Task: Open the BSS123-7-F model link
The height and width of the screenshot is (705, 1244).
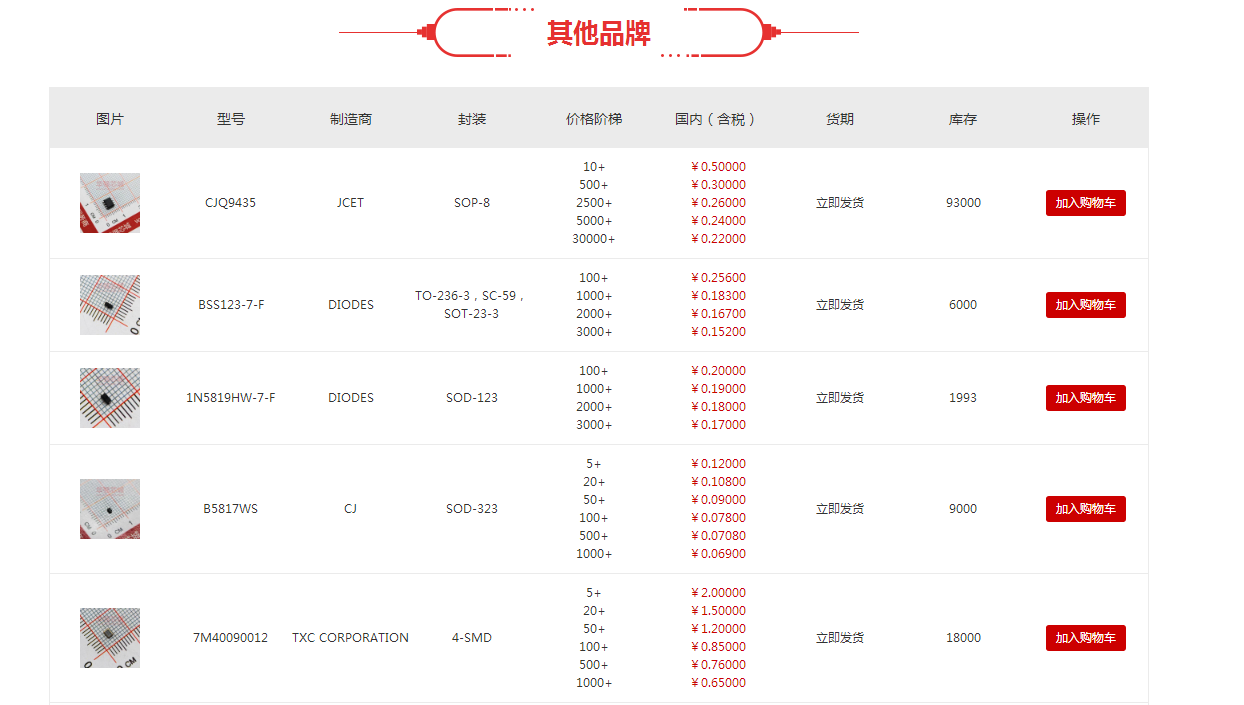Action: click(x=231, y=305)
